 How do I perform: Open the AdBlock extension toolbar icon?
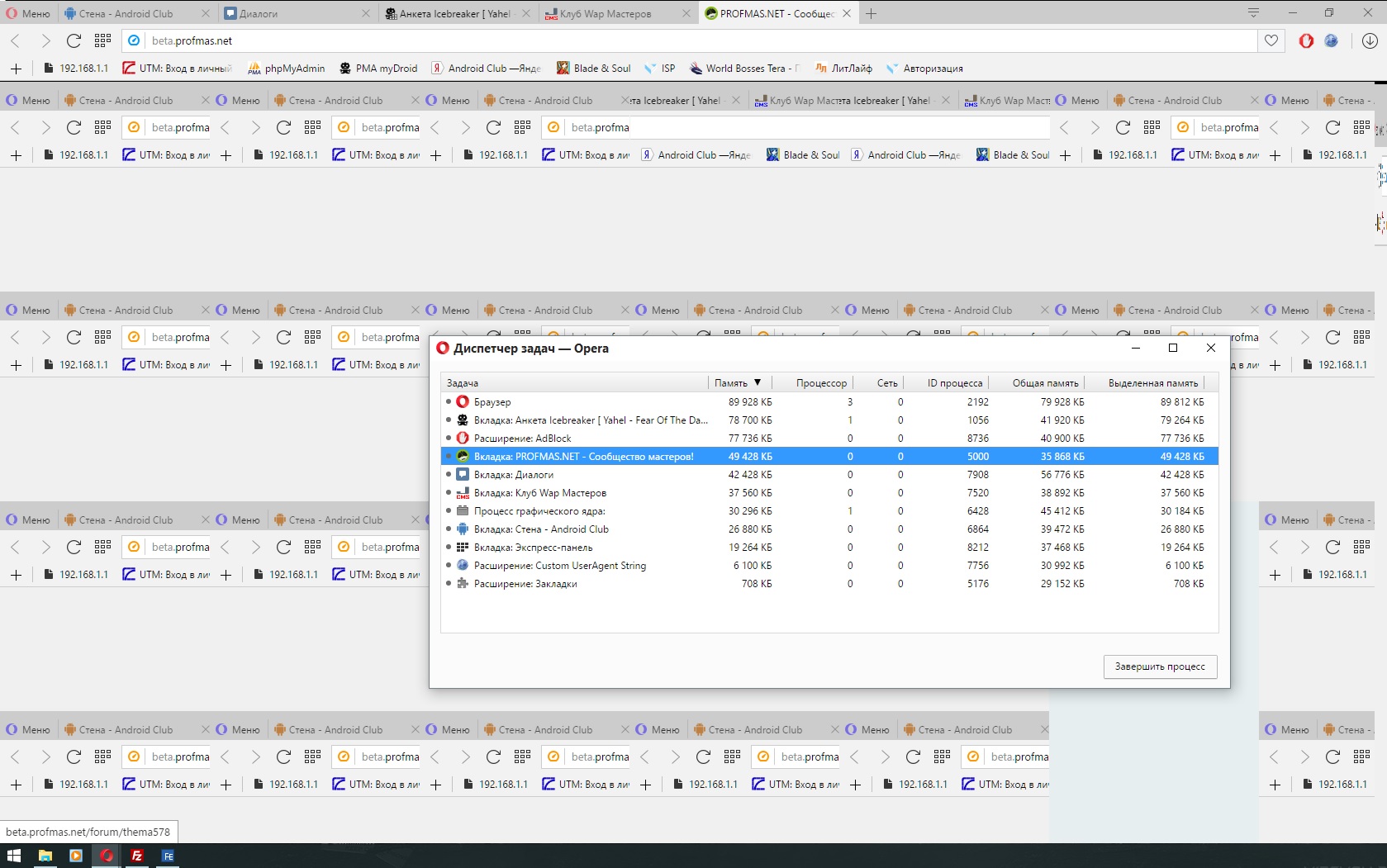pyautogui.click(x=1306, y=40)
